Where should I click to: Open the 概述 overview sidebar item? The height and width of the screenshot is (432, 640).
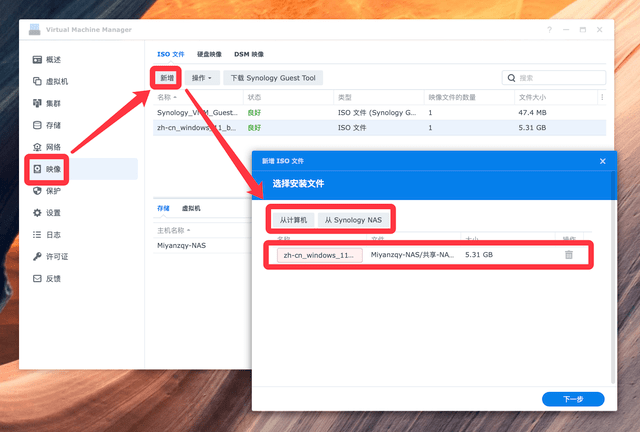click(x=47, y=60)
